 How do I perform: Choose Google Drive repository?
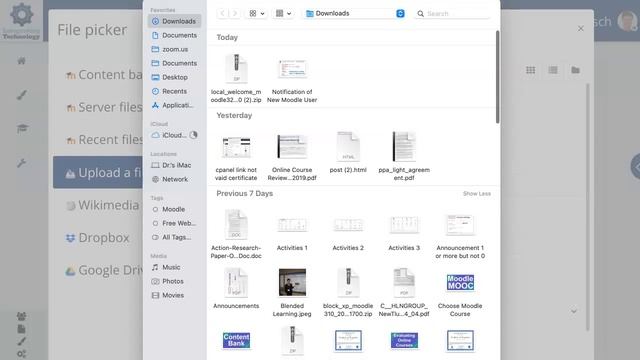[x=104, y=270]
